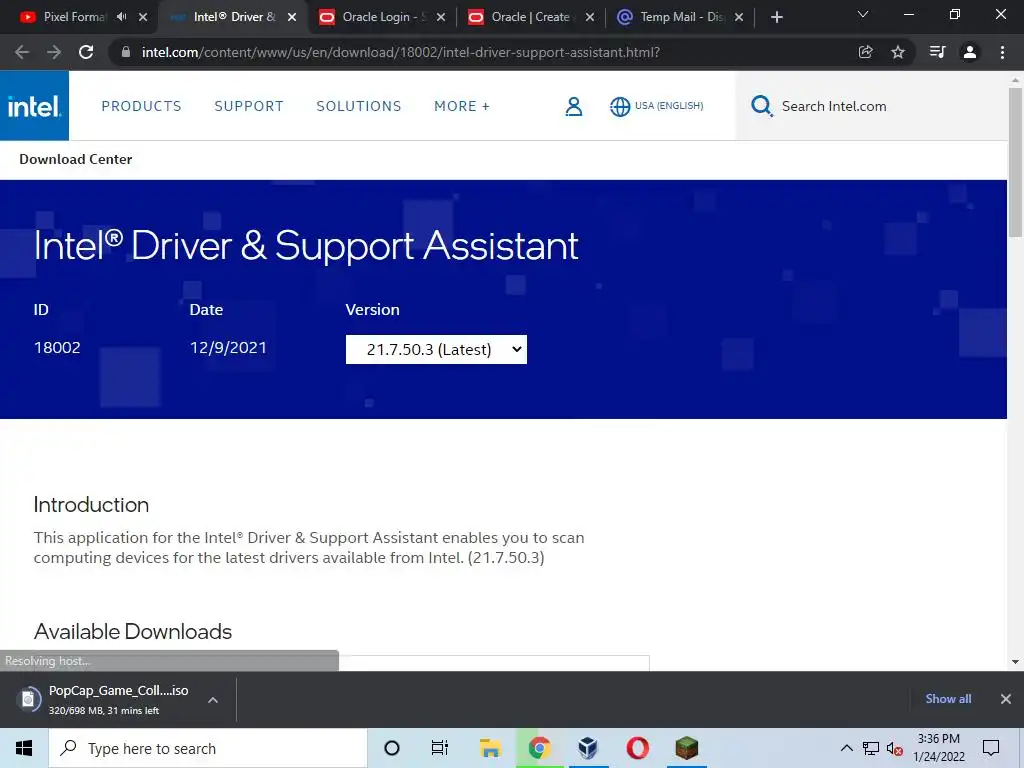
Task: Expand the PopCap download options chevron
Action: click(x=212, y=700)
